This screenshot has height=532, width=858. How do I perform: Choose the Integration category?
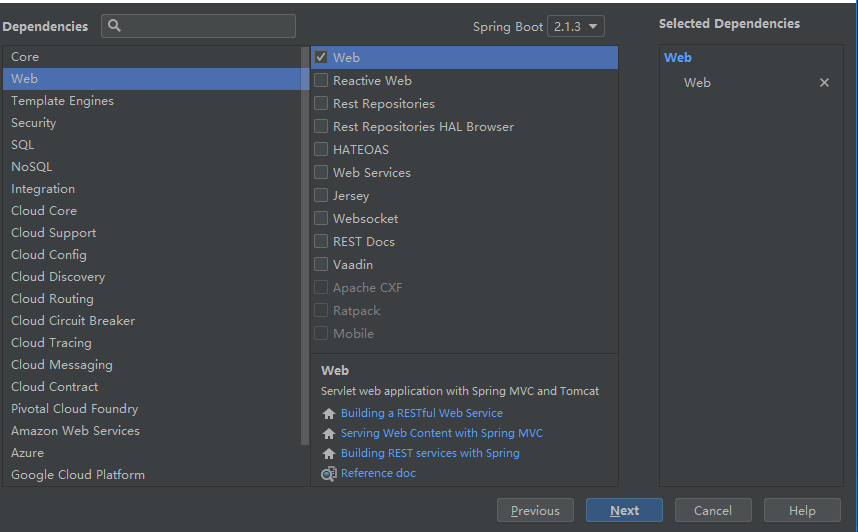pyautogui.click(x=152, y=189)
